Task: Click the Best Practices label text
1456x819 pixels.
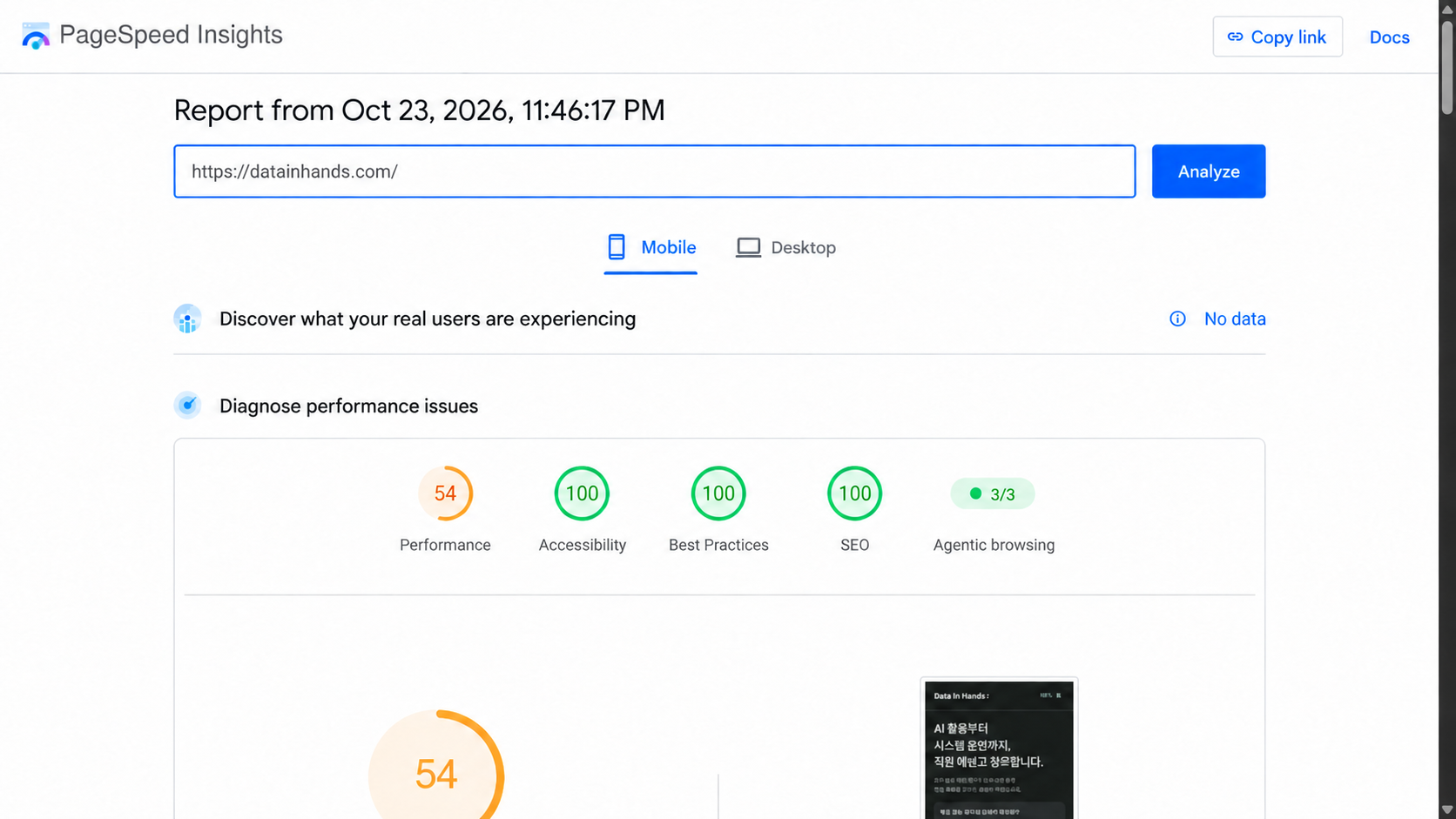Action: 718,545
